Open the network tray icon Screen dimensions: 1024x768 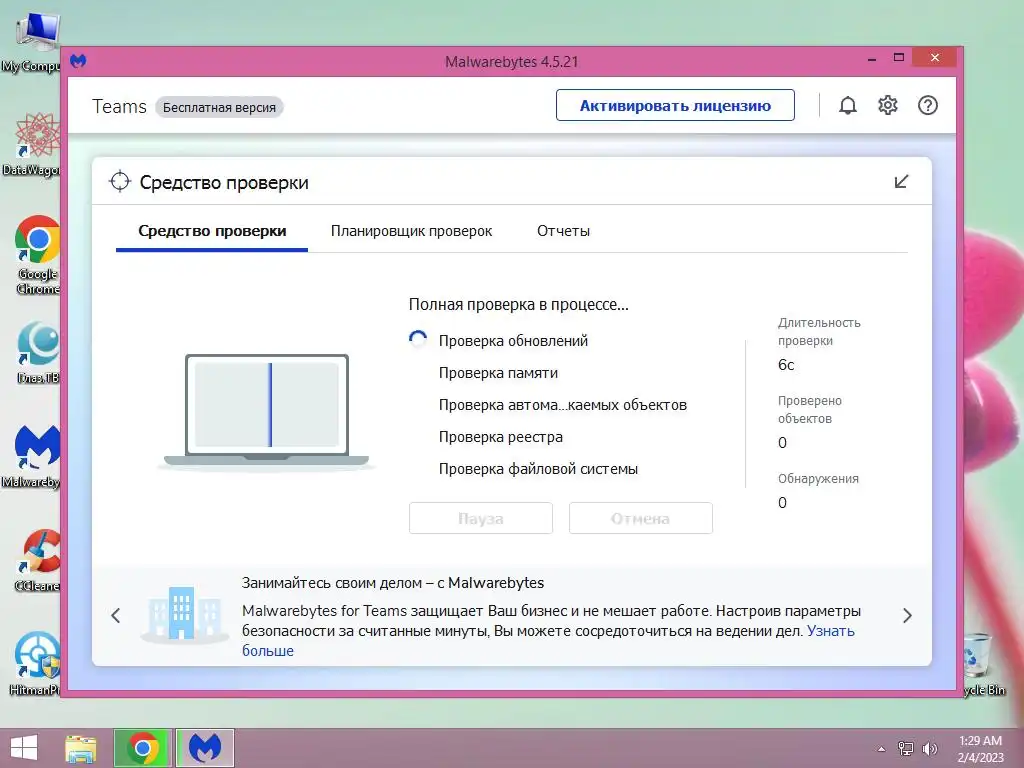click(x=906, y=749)
